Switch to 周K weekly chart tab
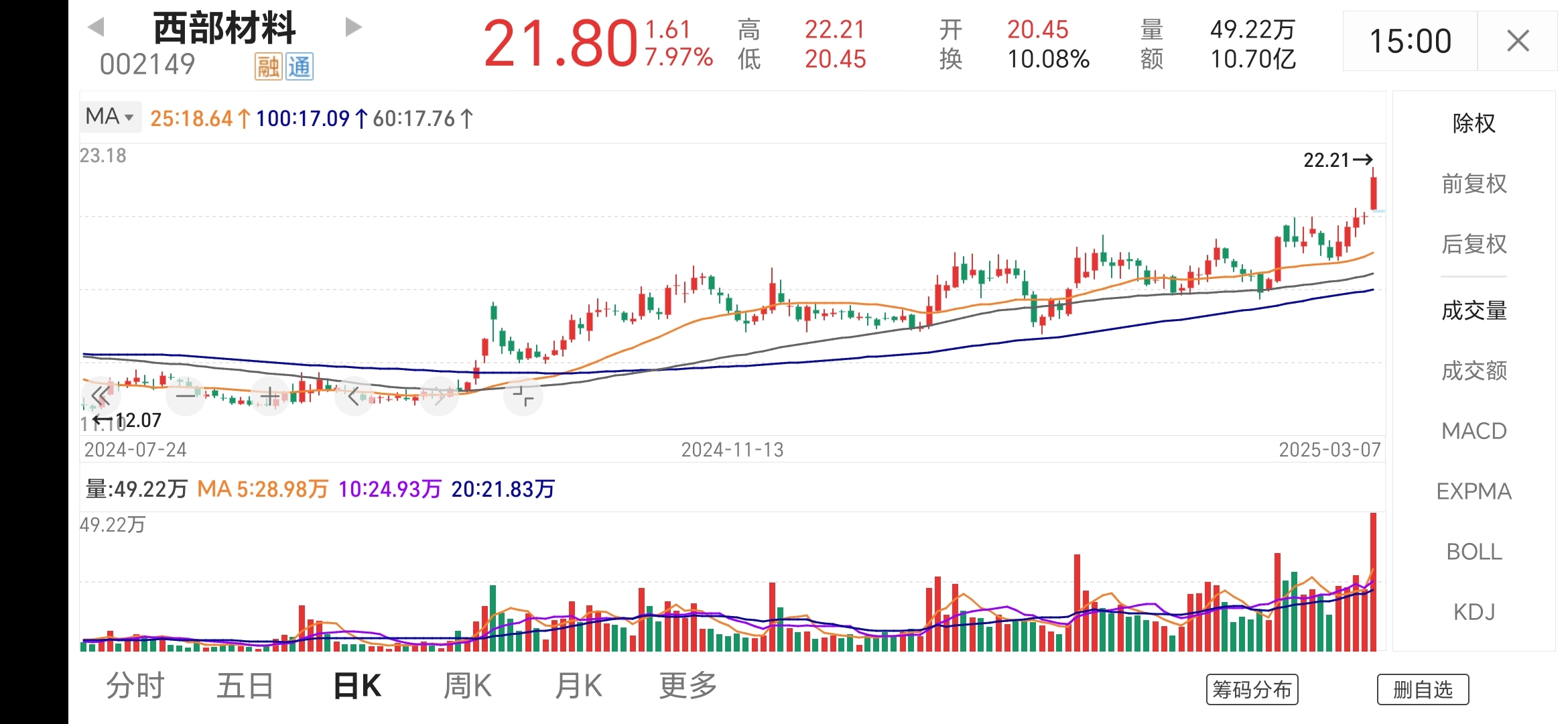Screen dimensions: 1568x724 click(x=468, y=686)
